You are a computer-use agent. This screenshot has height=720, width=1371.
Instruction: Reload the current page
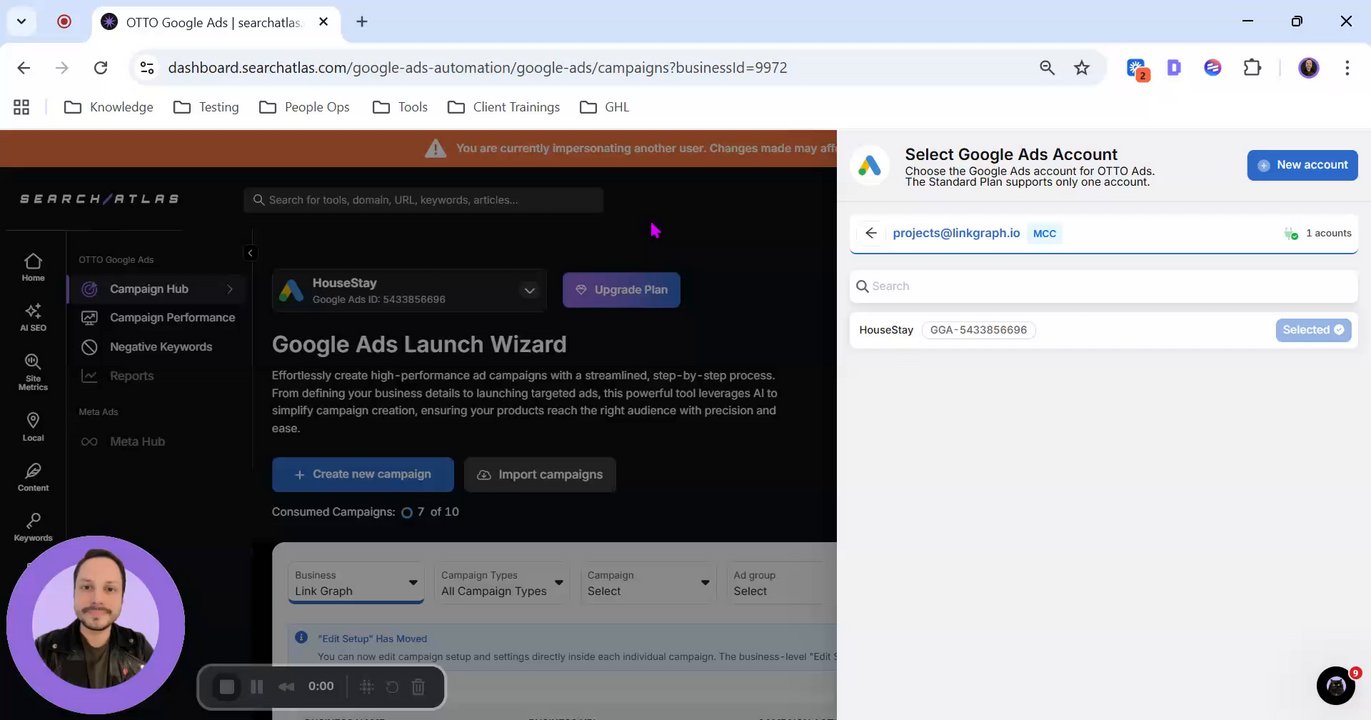100,68
